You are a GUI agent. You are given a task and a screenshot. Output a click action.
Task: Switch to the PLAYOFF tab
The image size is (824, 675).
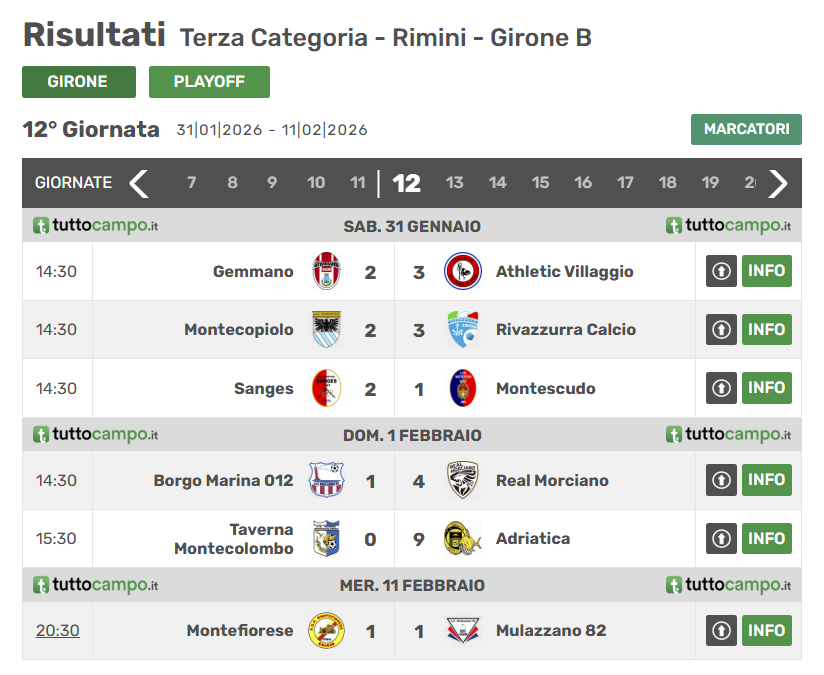coord(209,82)
